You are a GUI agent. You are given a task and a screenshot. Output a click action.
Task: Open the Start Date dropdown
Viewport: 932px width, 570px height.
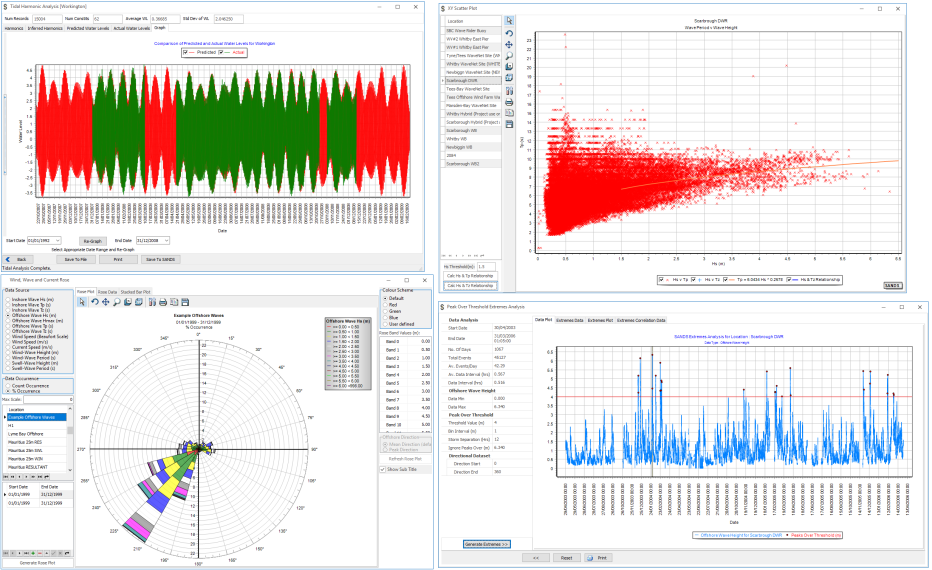point(57,240)
